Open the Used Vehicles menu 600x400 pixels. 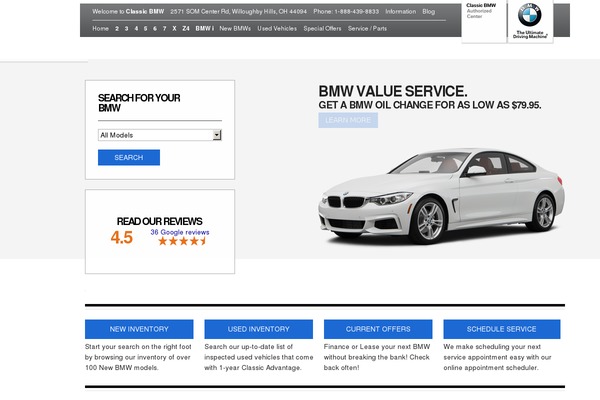tap(277, 29)
